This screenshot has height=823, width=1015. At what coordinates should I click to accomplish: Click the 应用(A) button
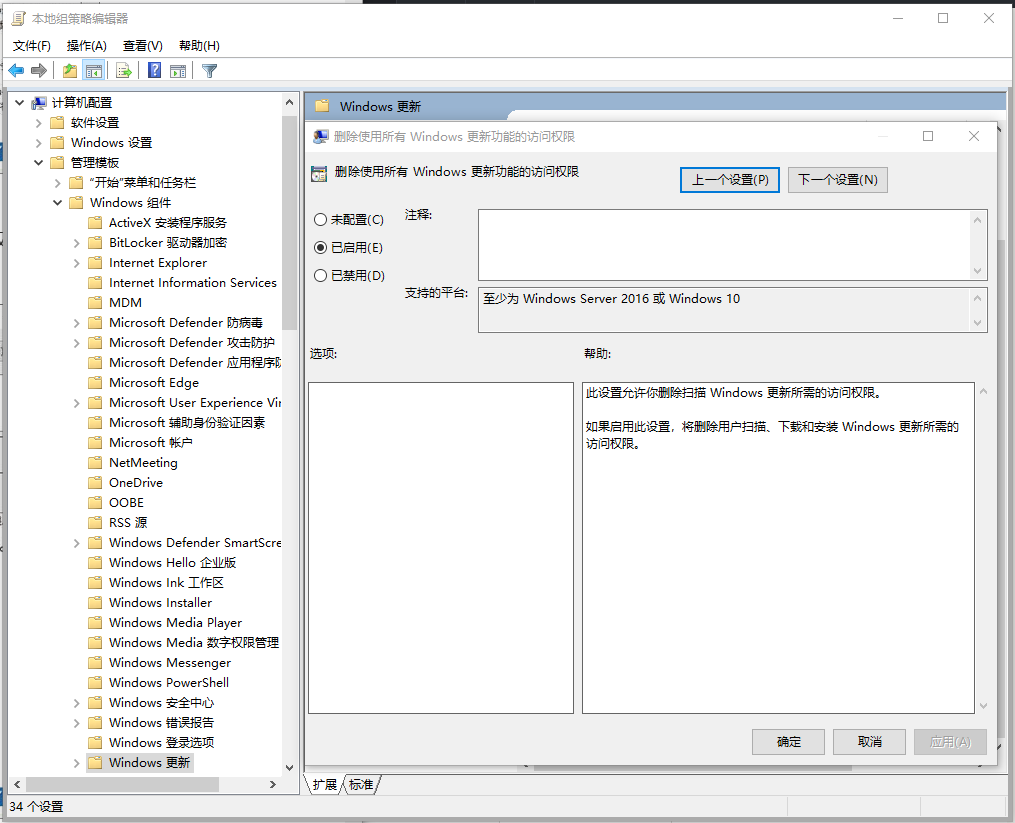(950, 741)
